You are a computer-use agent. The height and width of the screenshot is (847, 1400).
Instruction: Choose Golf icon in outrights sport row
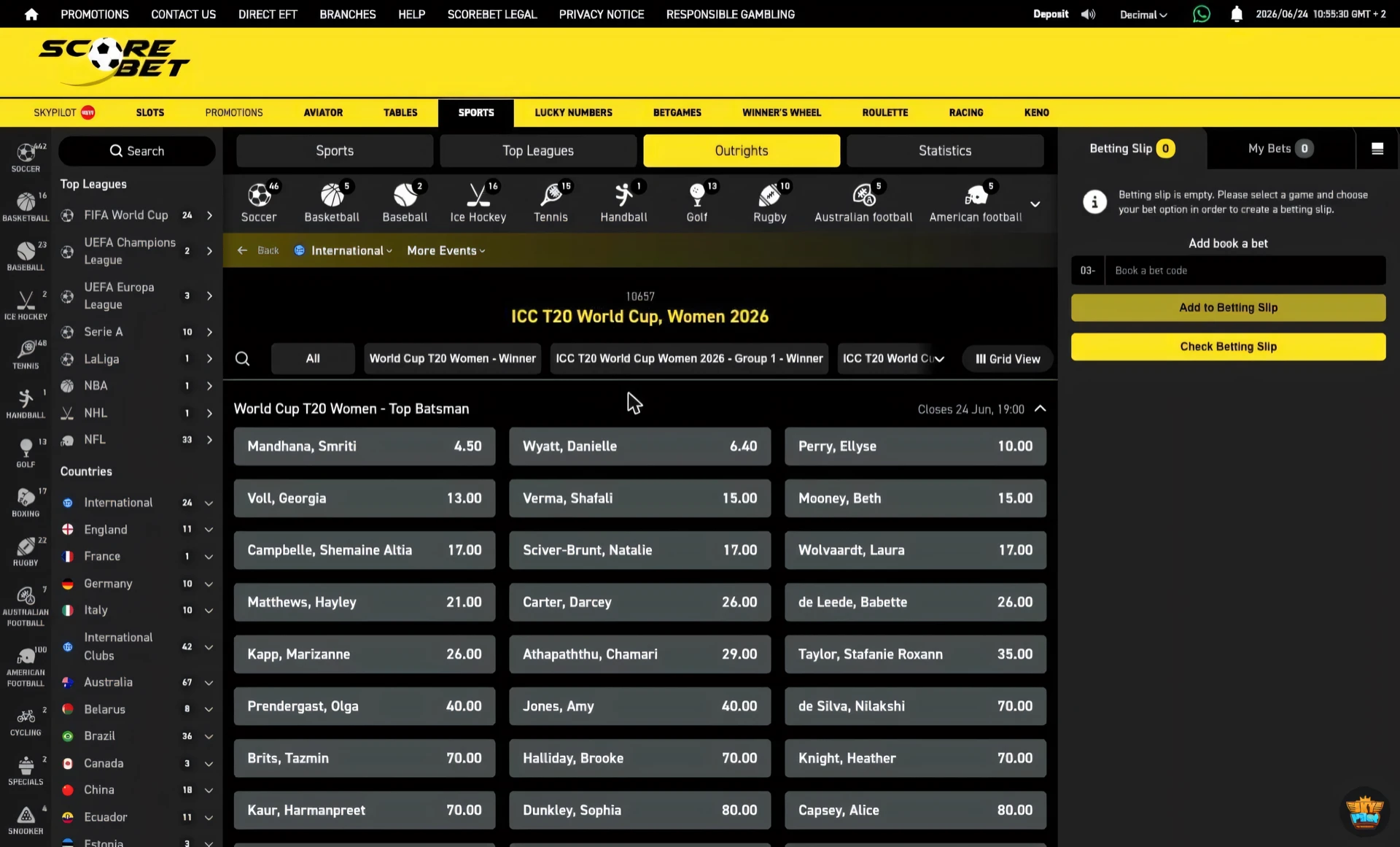pyautogui.click(x=696, y=202)
